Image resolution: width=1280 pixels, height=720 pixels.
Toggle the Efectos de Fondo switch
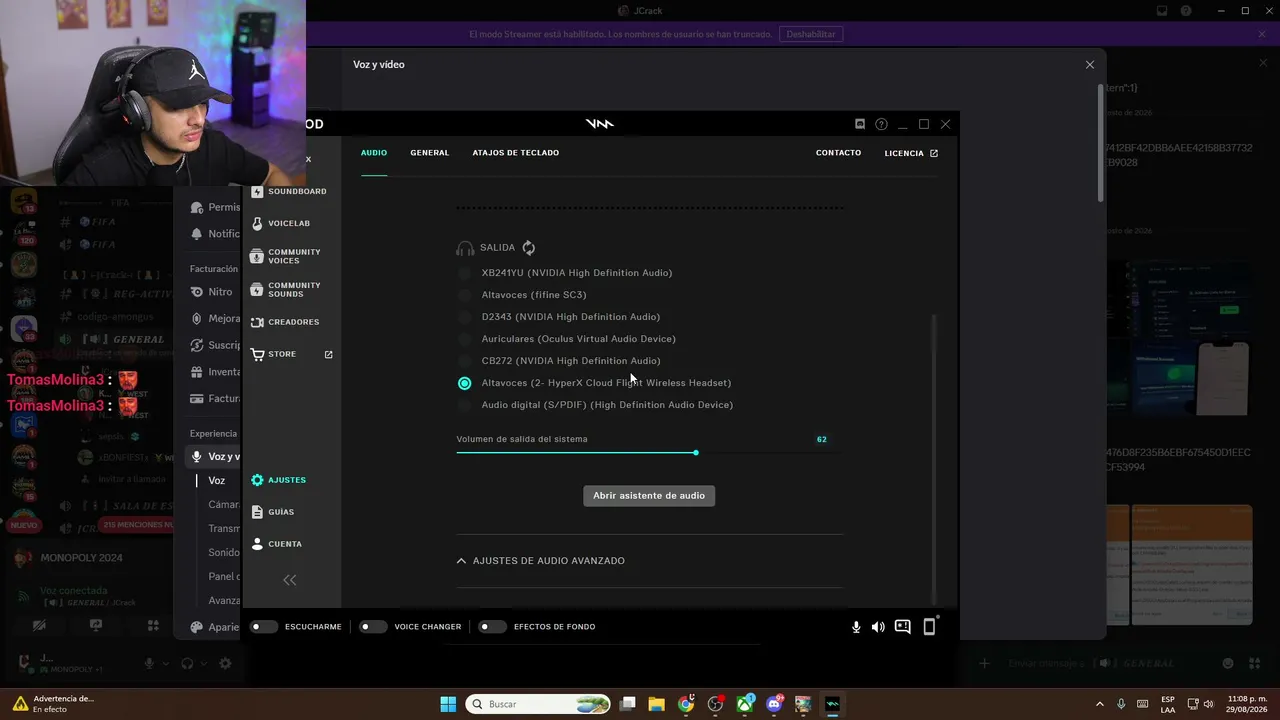(x=492, y=627)
